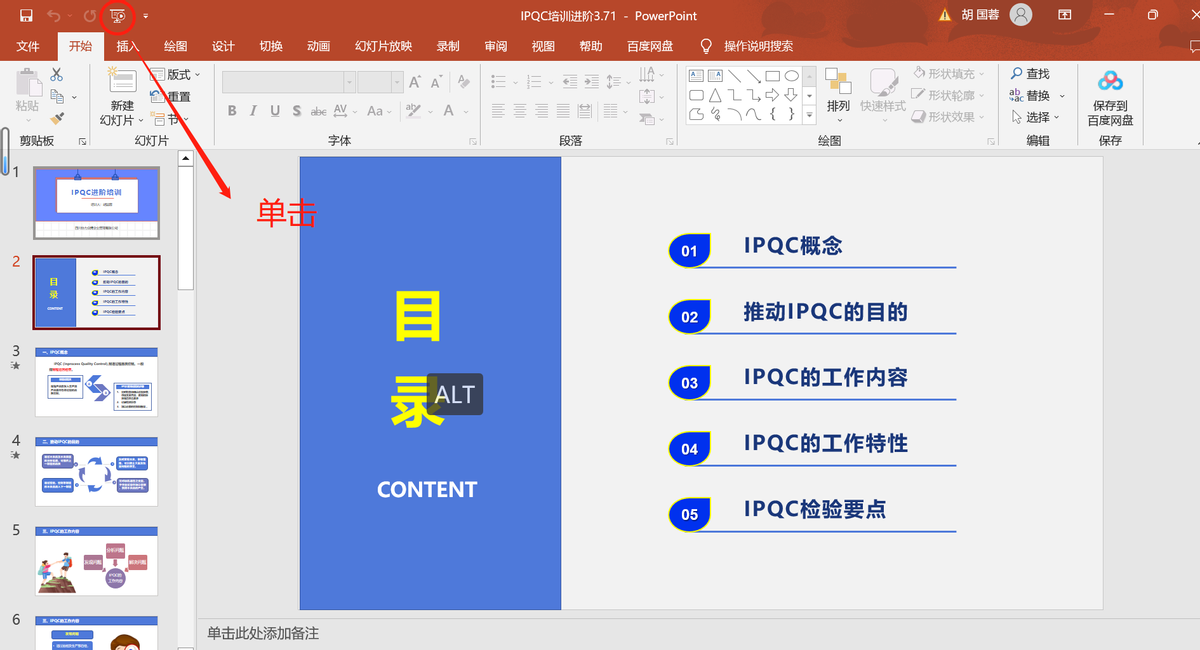Switch to the 幻灯片放映 tab
Image resolution: width=1200 pixels, height=650 pixels.
[x=383, y=46]
